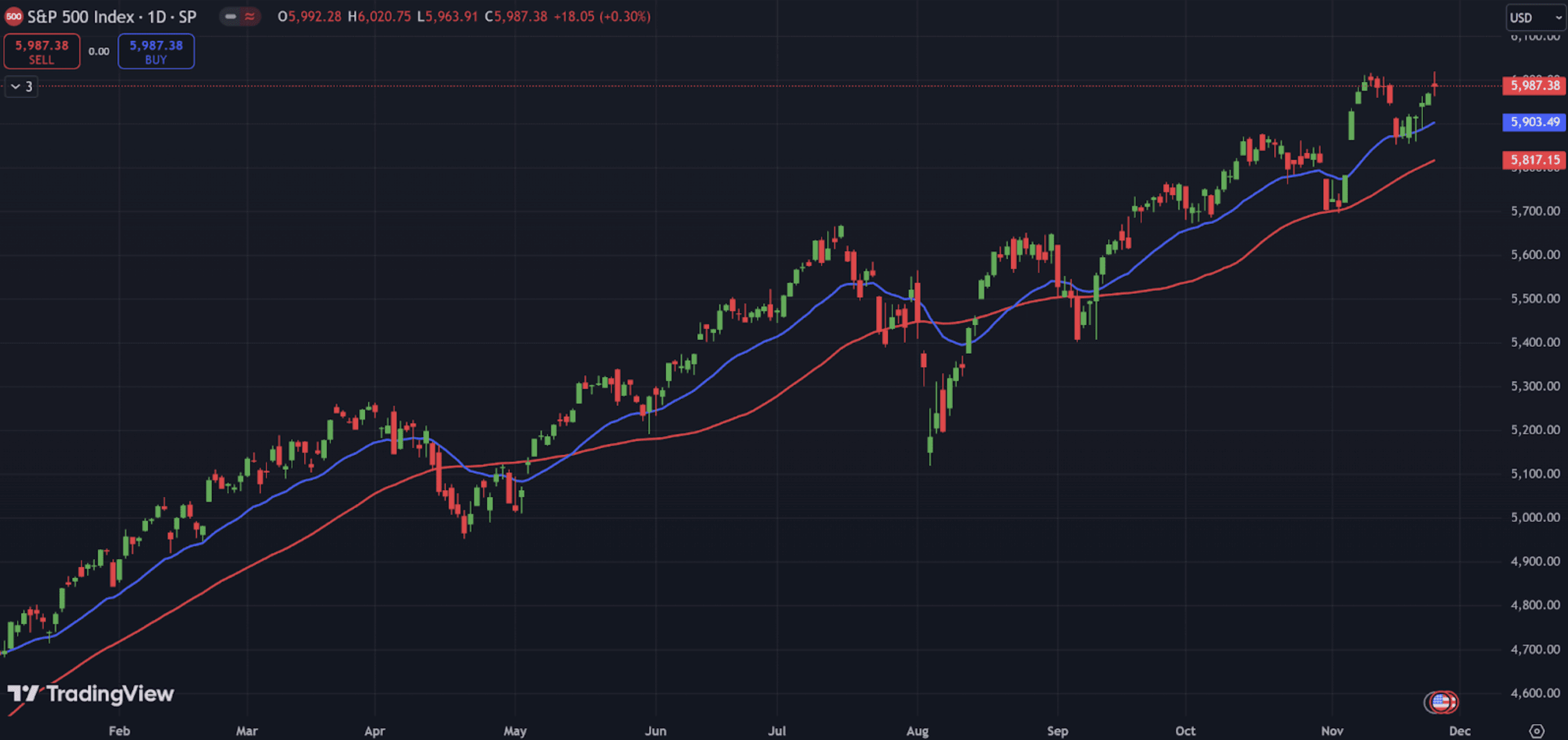Click the approximately-equal status icon in header
The width and height of the screenshot is (1568, 740).
point(249,16)
